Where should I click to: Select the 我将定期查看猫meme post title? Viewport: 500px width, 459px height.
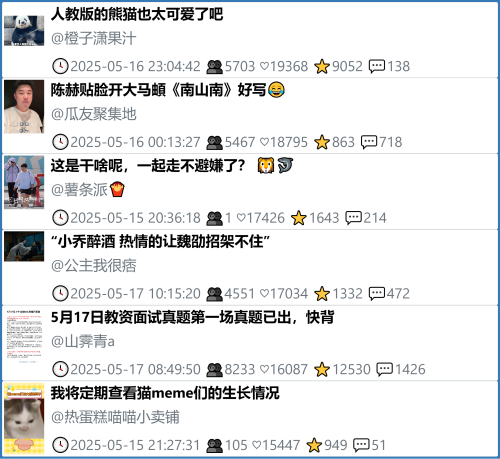[x=165, y=393]
